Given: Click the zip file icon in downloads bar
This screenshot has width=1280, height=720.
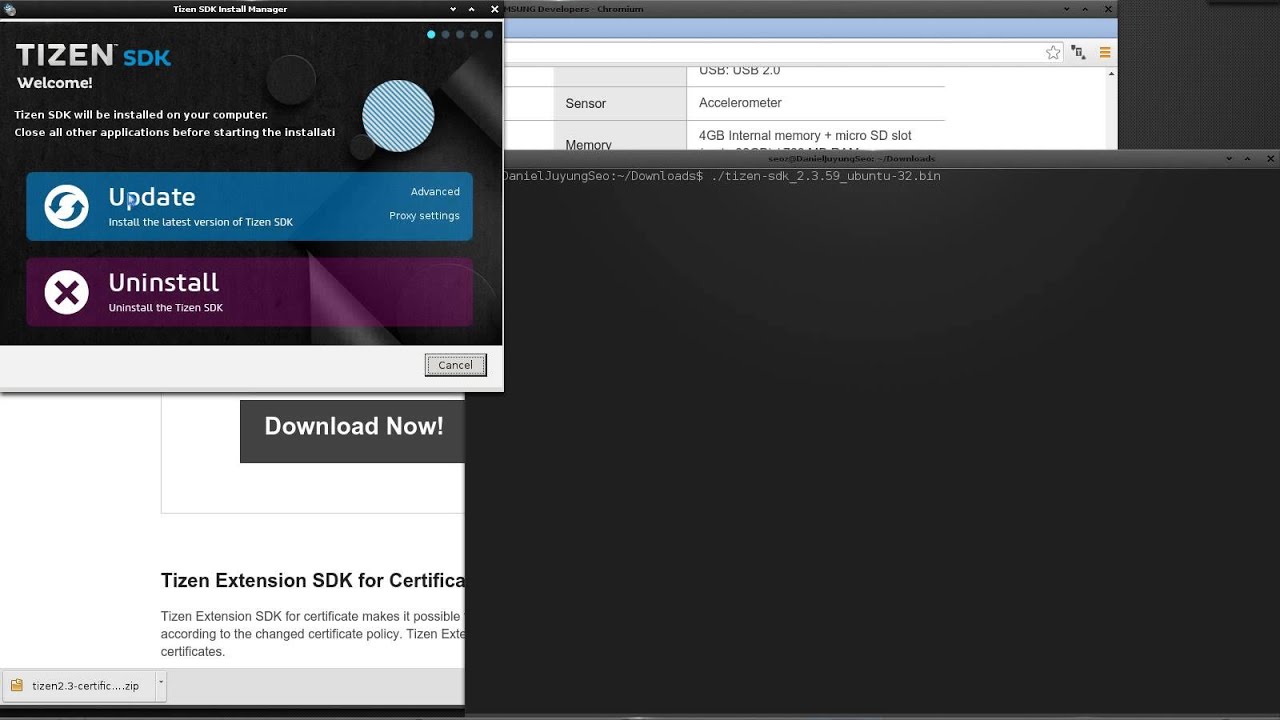Looking at the screenshot, I should coord(16,686).
